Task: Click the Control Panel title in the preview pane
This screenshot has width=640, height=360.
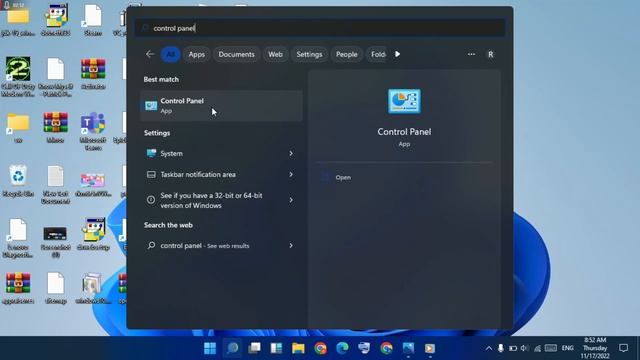Action: tap(404, 131)
